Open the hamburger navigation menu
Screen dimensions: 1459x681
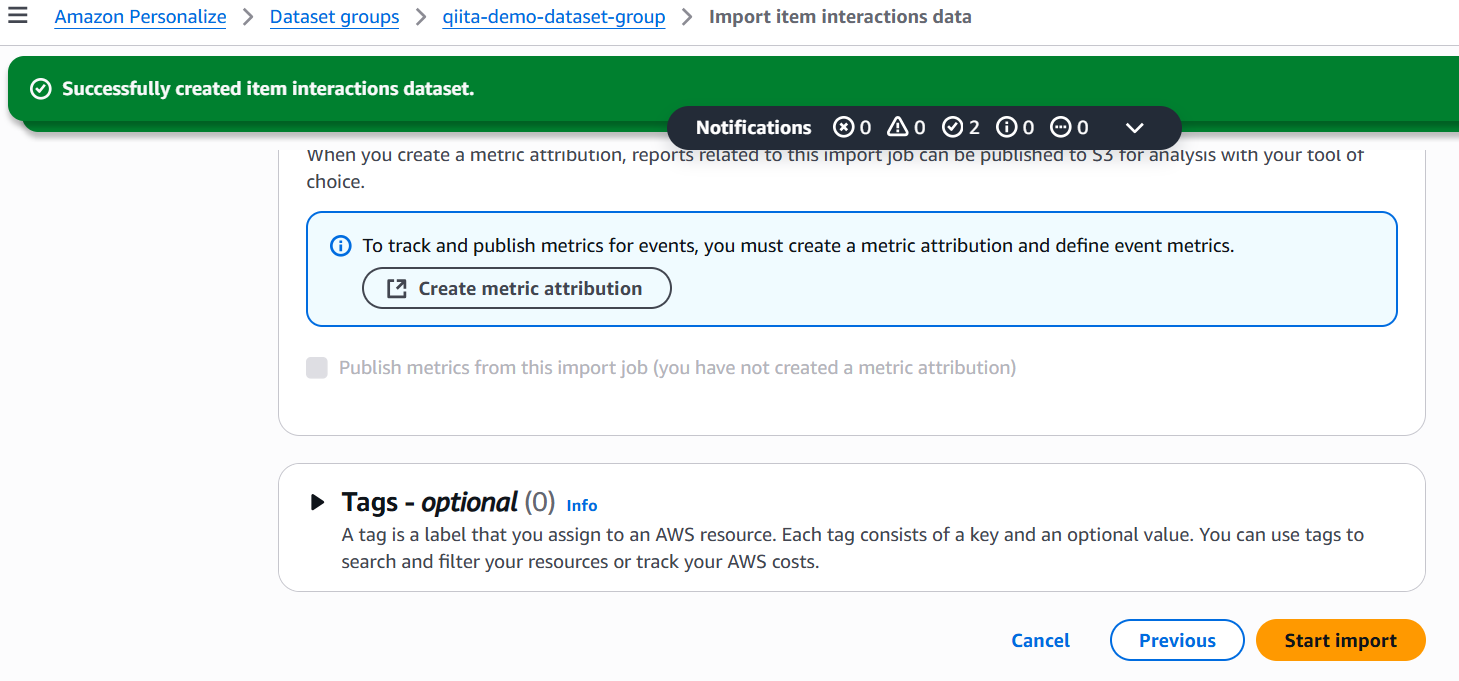tap(17, 16)
